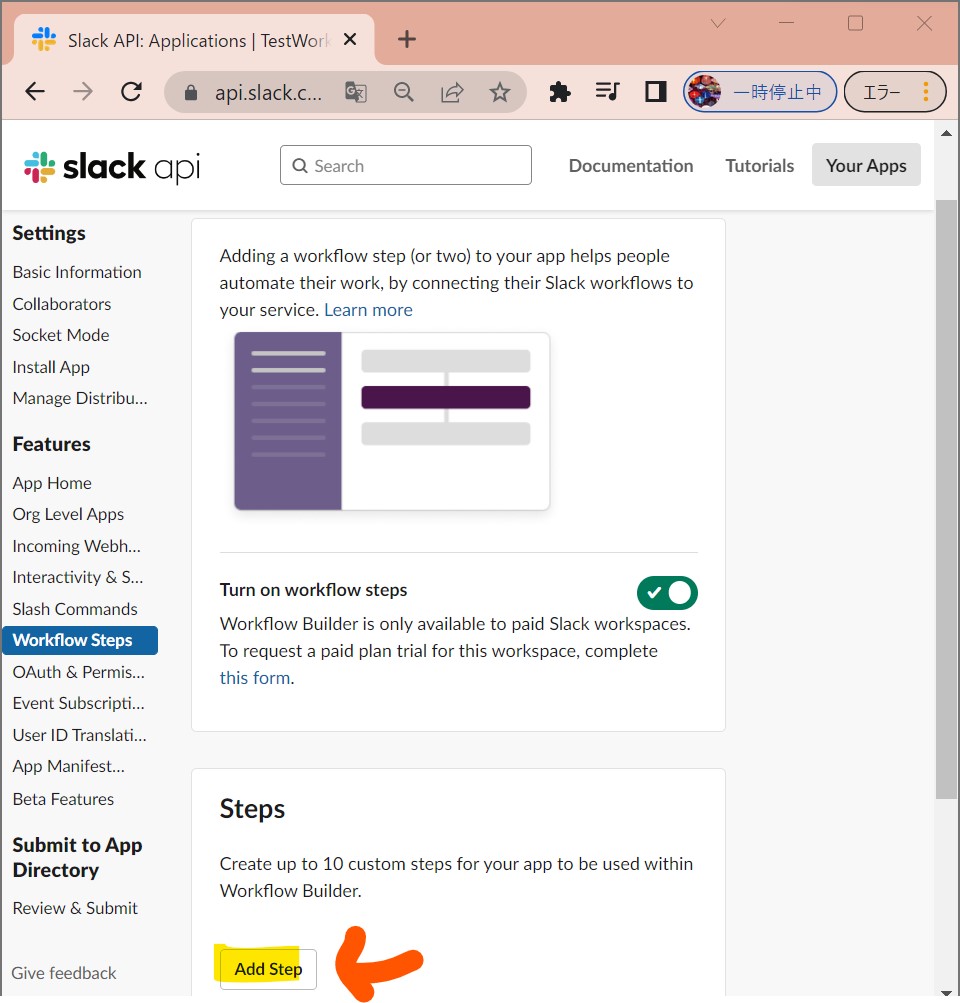Open the Collaborators settings page

tap(62, 304)
